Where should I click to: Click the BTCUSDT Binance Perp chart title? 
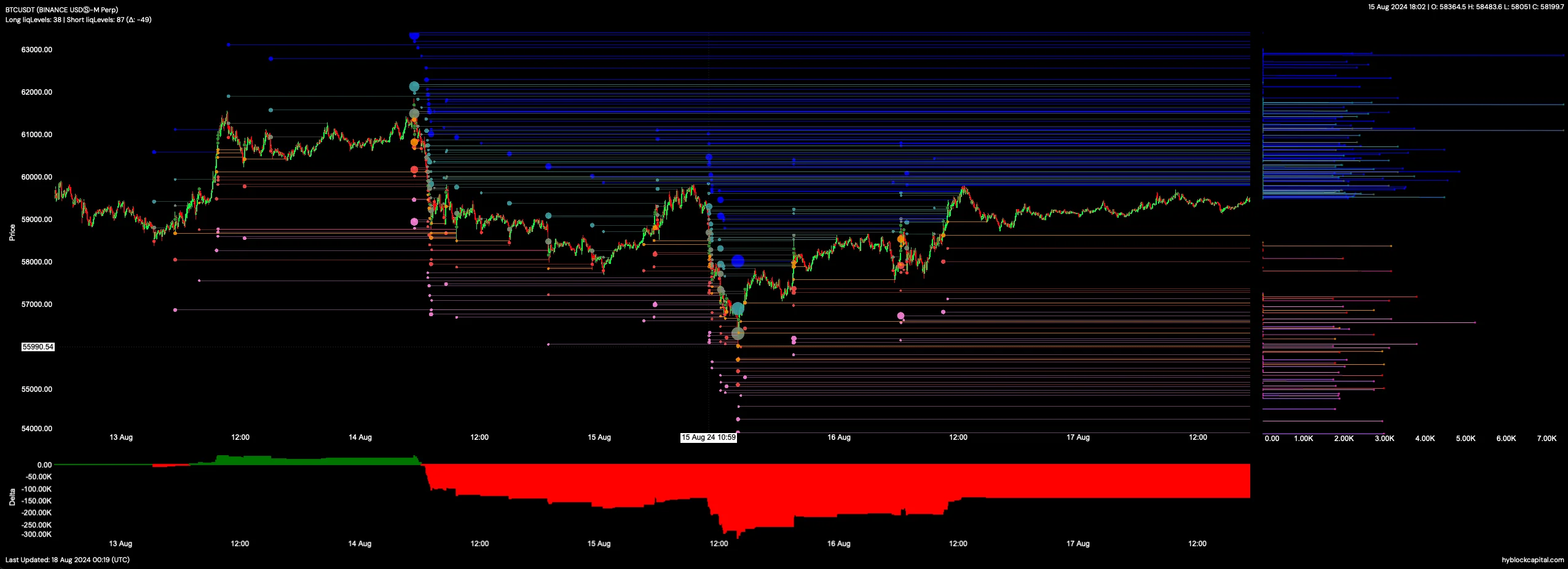[x=61, y=10]
